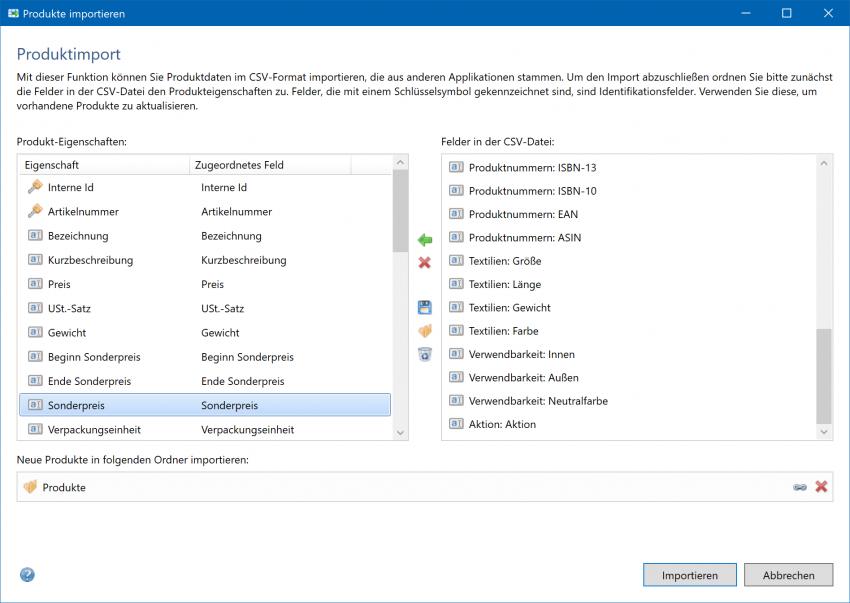Click up arrow of CSV fields scrollbar

pos(824,162)
